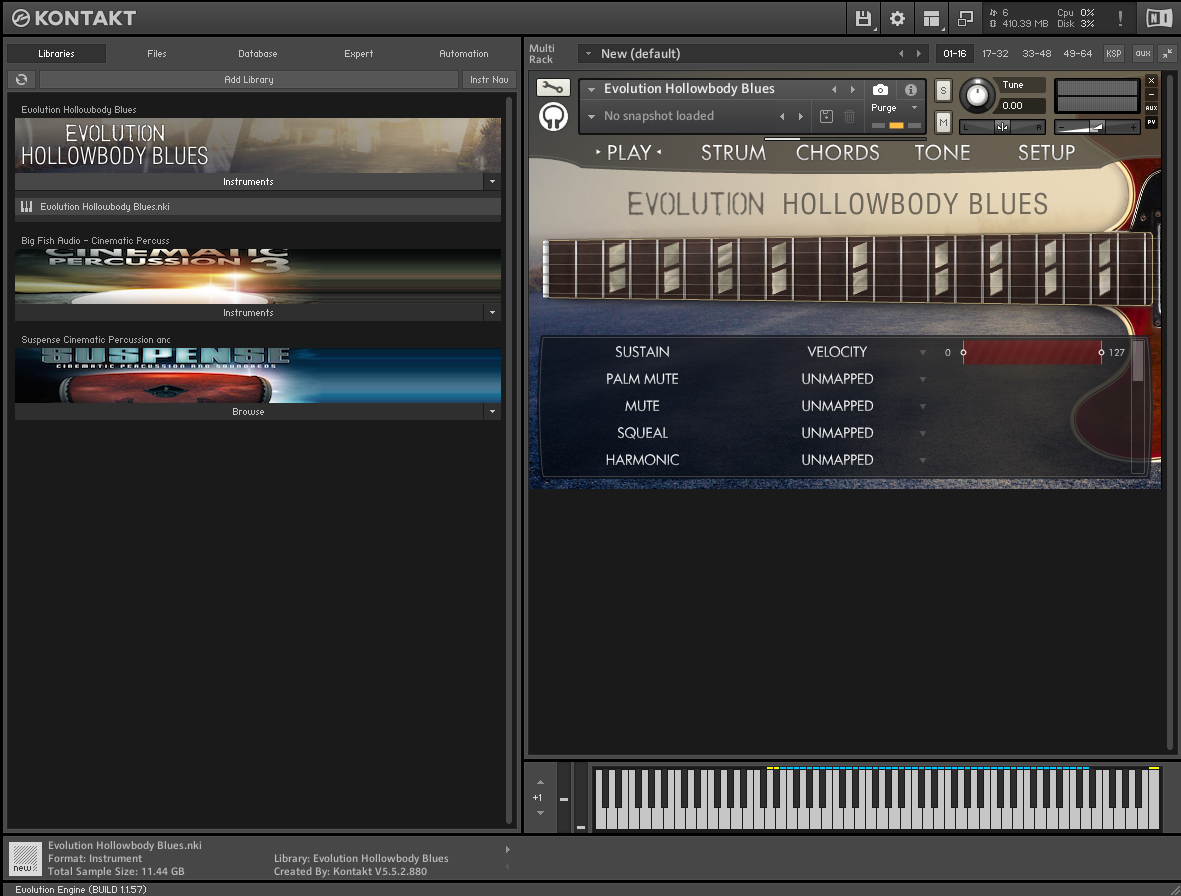Show rack channels 33-48
This screenshot has width=1181, height=896.
click(1036, 53)
